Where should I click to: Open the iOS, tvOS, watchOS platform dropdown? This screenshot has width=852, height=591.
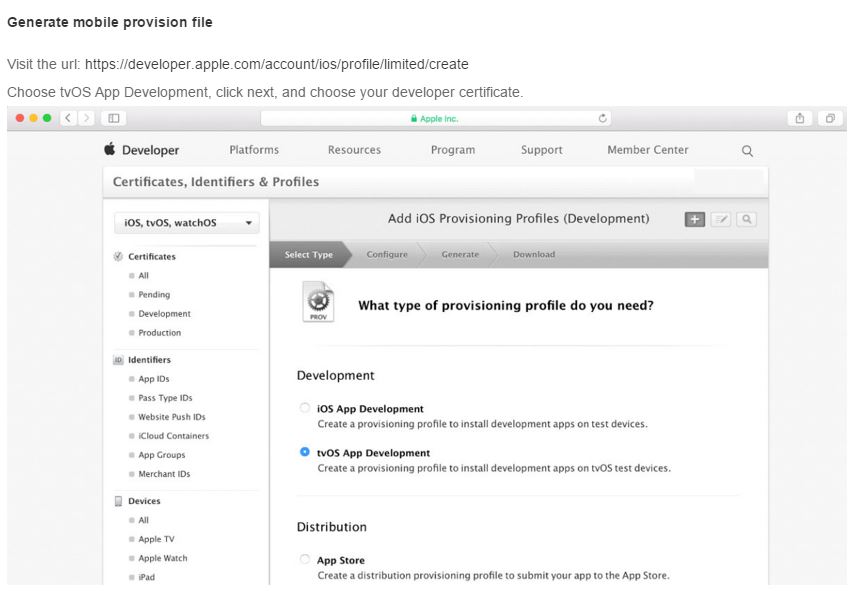pyautogui.click(x=187, y=223)
